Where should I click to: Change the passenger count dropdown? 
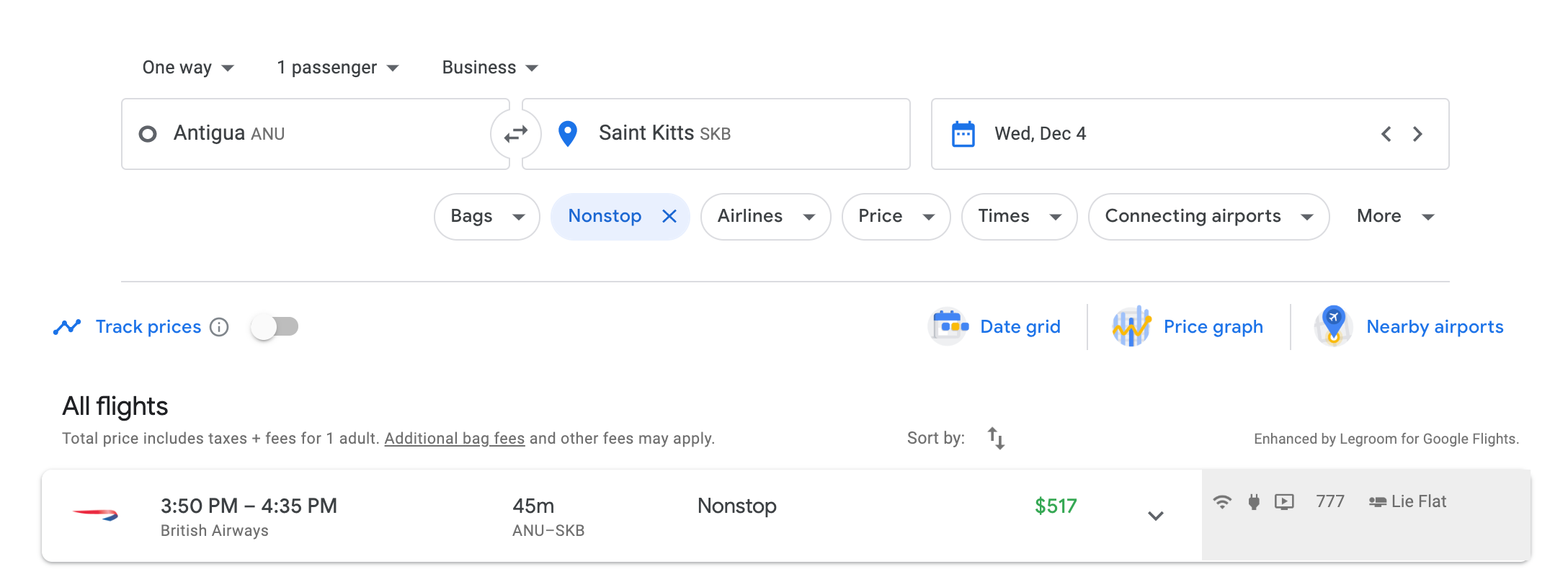tap(337, 68)
